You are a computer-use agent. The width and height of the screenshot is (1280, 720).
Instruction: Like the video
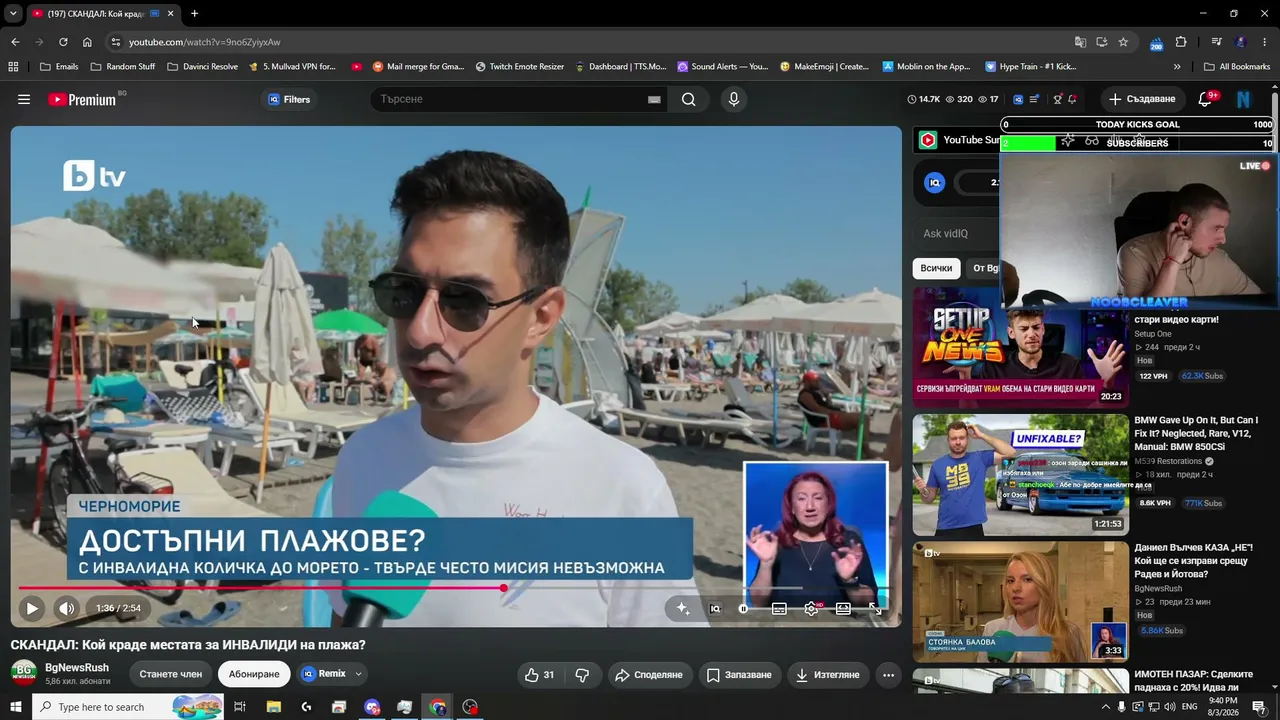(x=539, y=675)
